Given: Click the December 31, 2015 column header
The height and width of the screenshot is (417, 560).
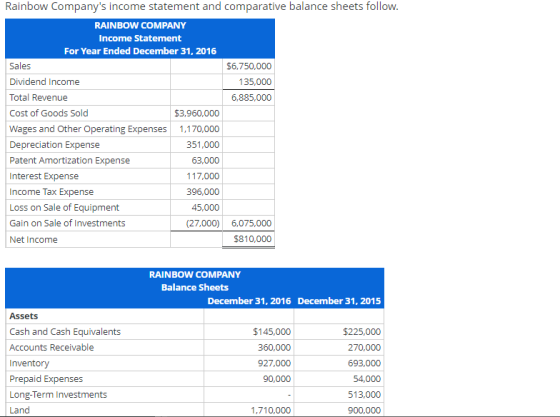Looking at the screenshot, I should pos(339,301).
